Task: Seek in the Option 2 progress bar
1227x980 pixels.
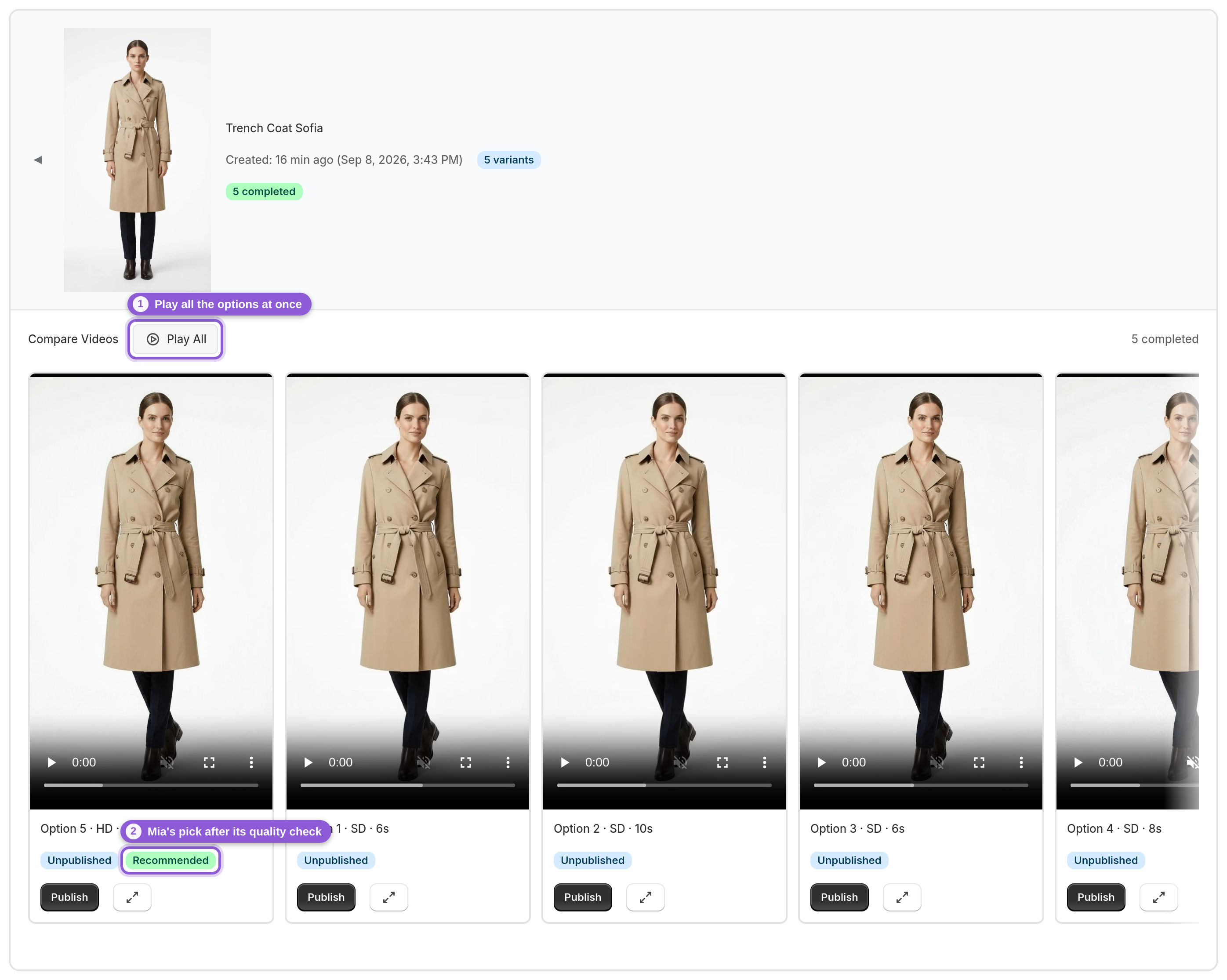Action: coord(664,785)
